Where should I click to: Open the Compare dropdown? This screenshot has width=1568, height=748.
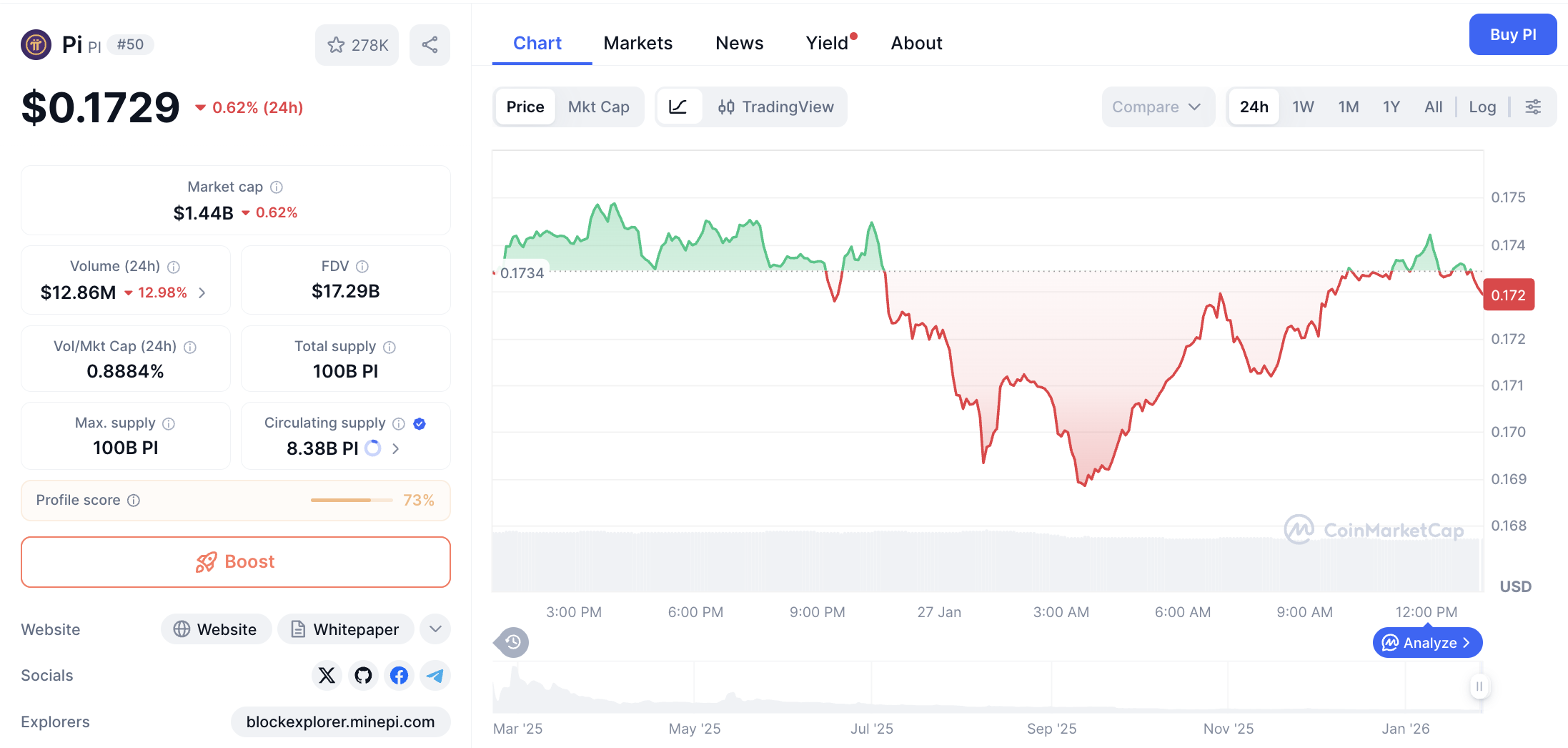click(1157, 107)
